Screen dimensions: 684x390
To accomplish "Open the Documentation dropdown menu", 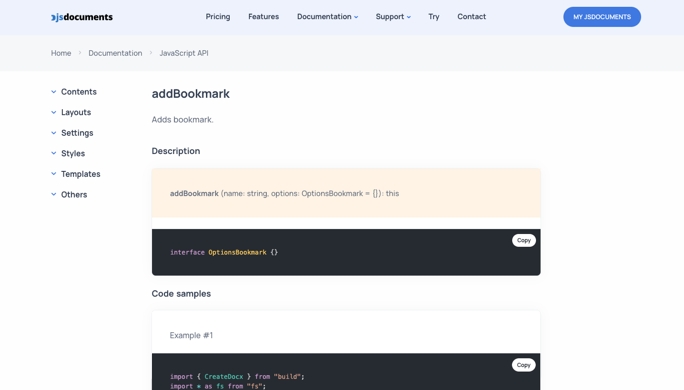I will (327, 17).
